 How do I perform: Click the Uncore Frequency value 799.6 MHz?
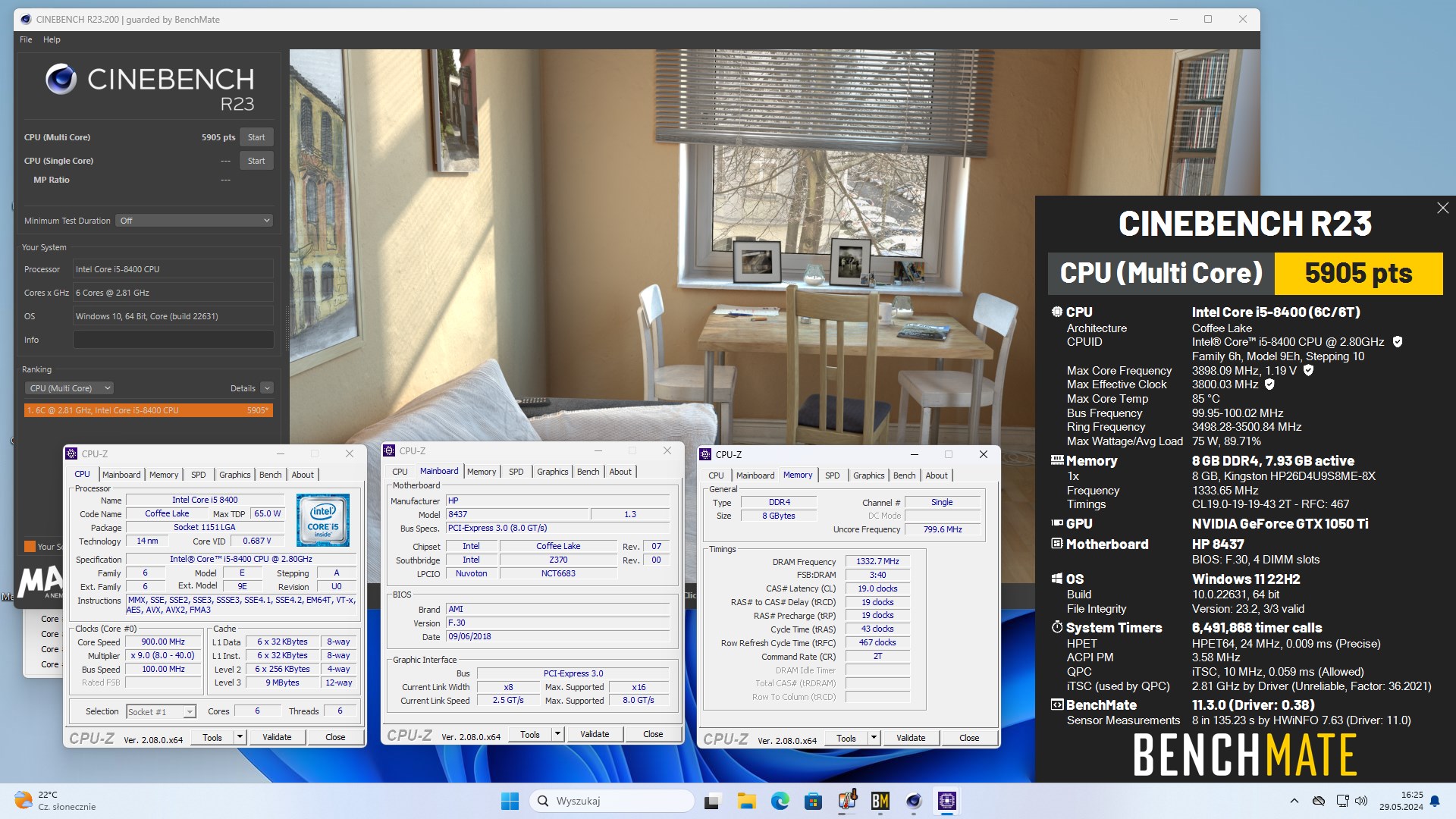coord(943,529)
